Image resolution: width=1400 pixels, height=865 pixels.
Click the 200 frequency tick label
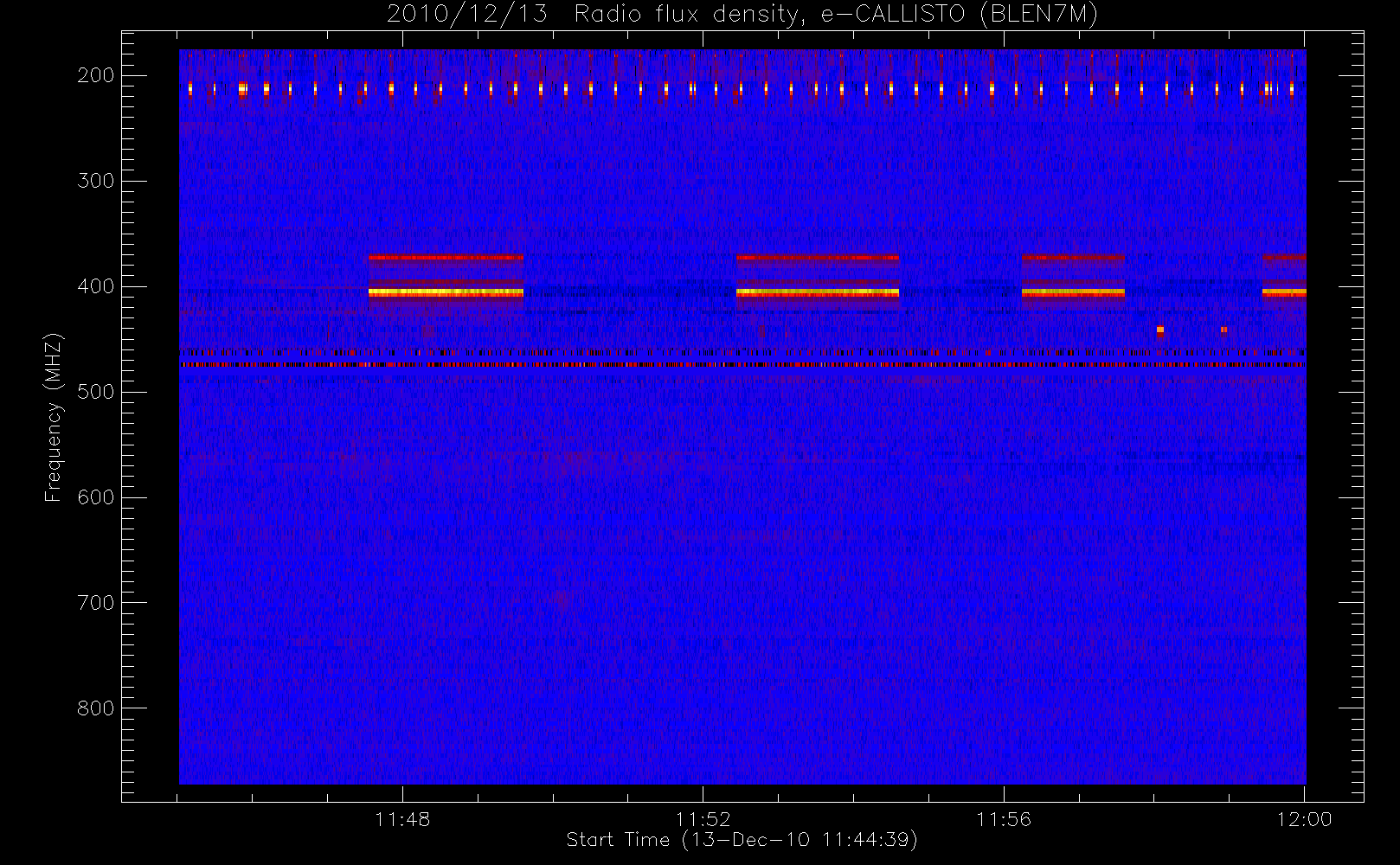tap(96, 75)
